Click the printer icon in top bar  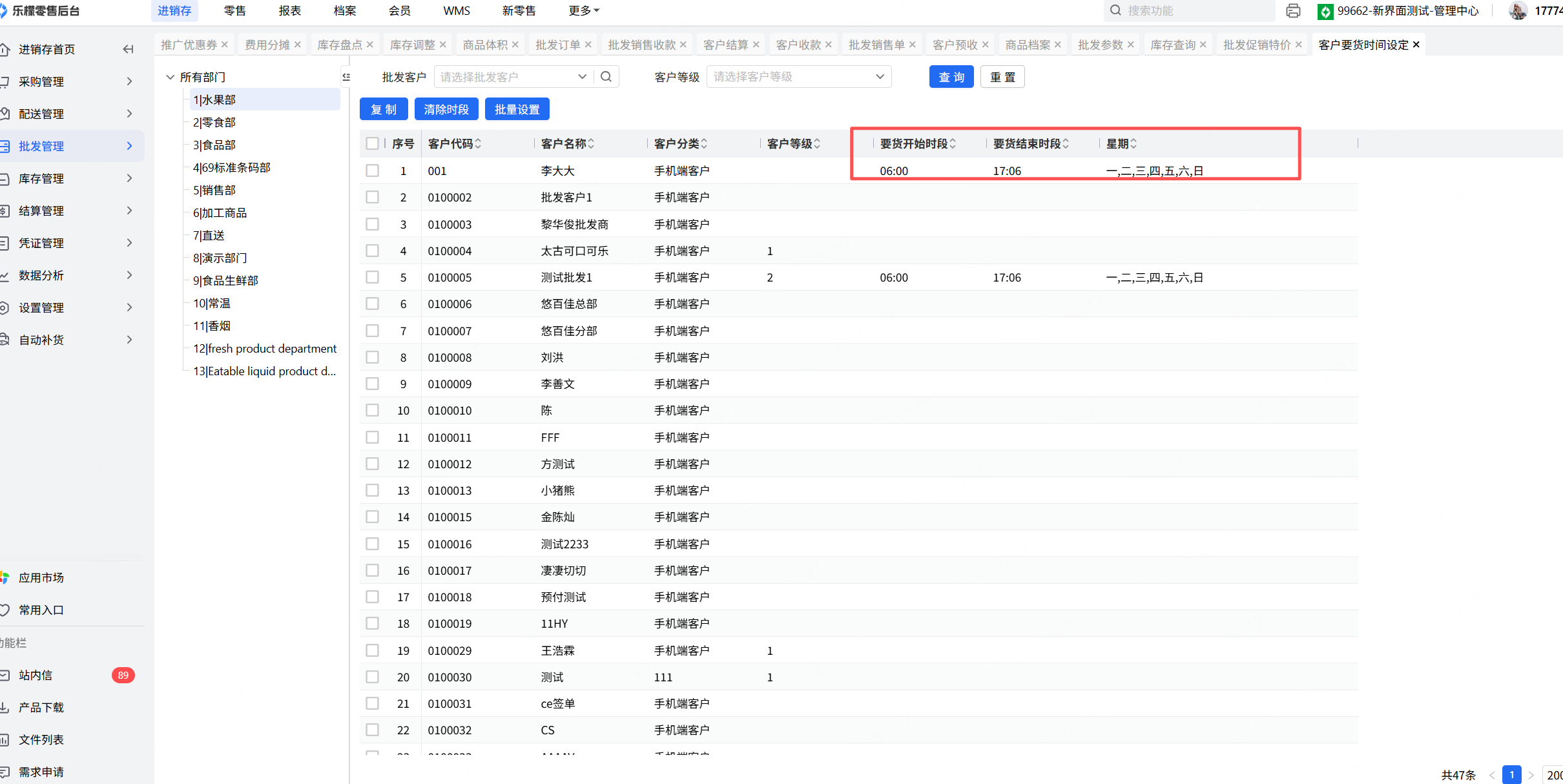pos(1292,11)
